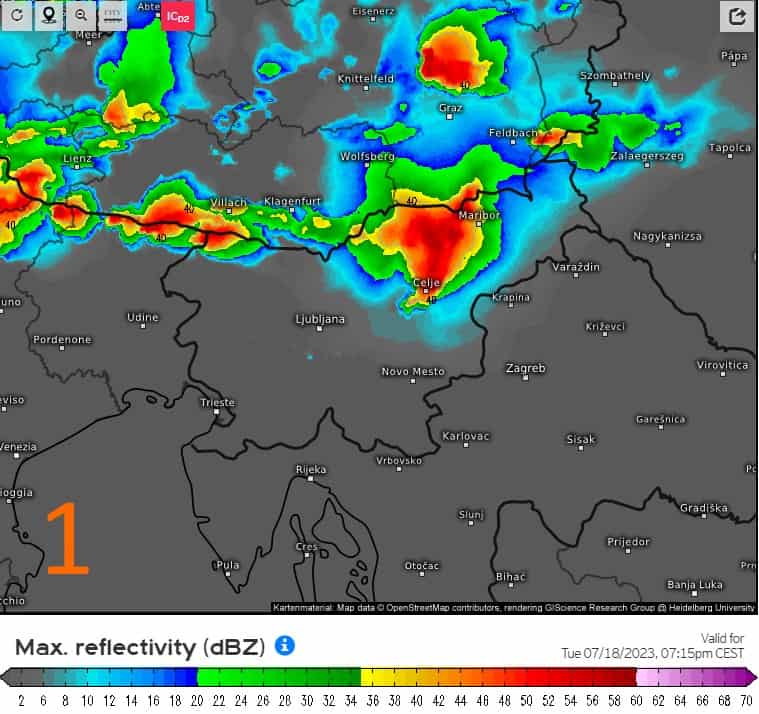Click the Maribor city label
Image resolution: width=759 pixels, height=714 pixels.
(477, 215)
